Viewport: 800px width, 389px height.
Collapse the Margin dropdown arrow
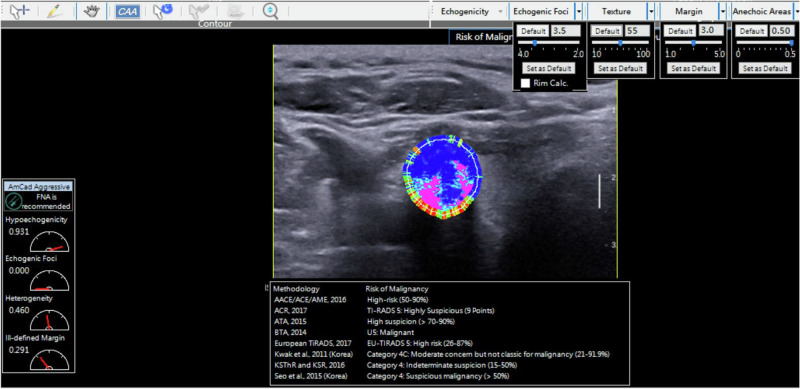point(722,11)
